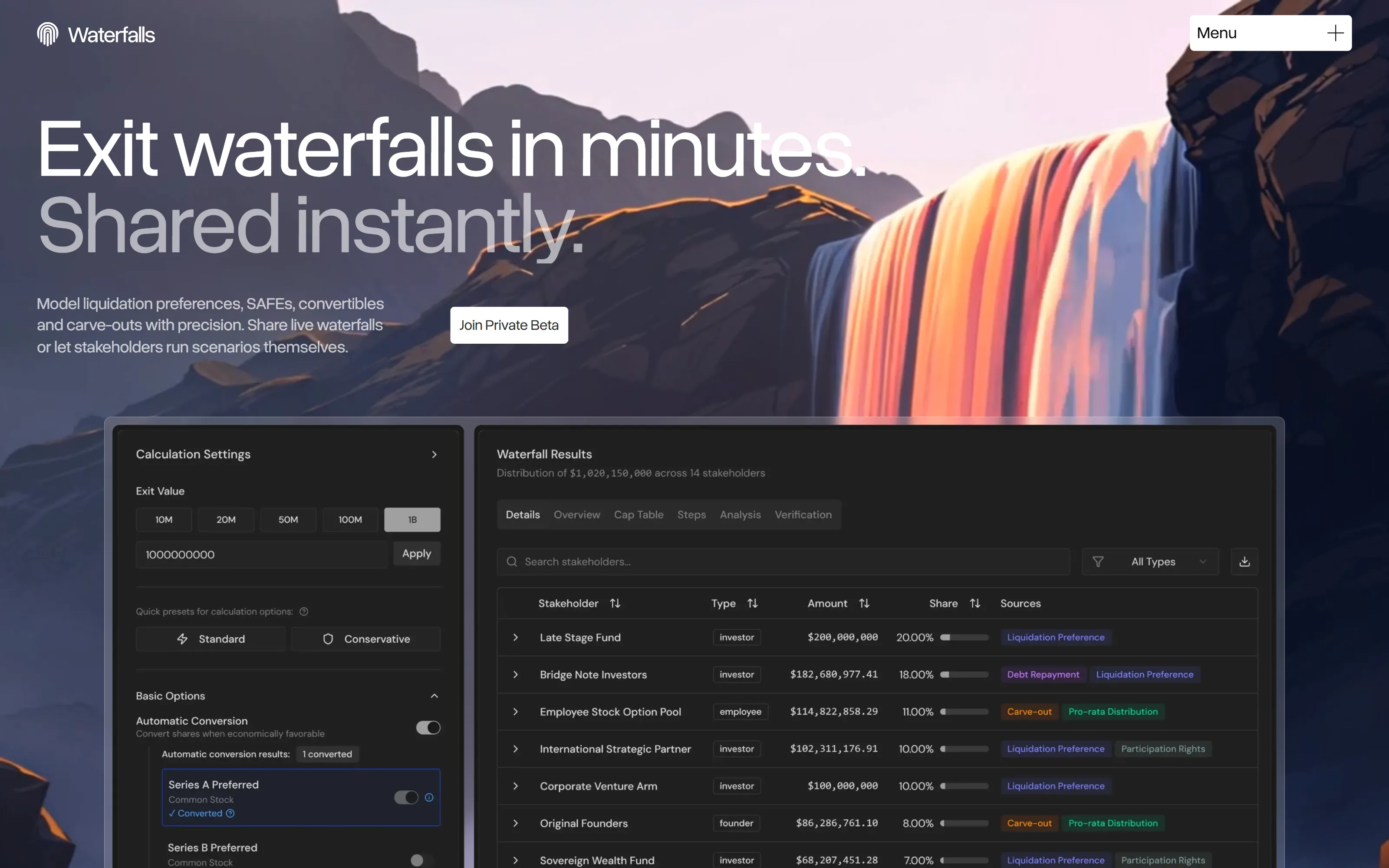Expand the Late Stage Fund row

tap(515, 637)
